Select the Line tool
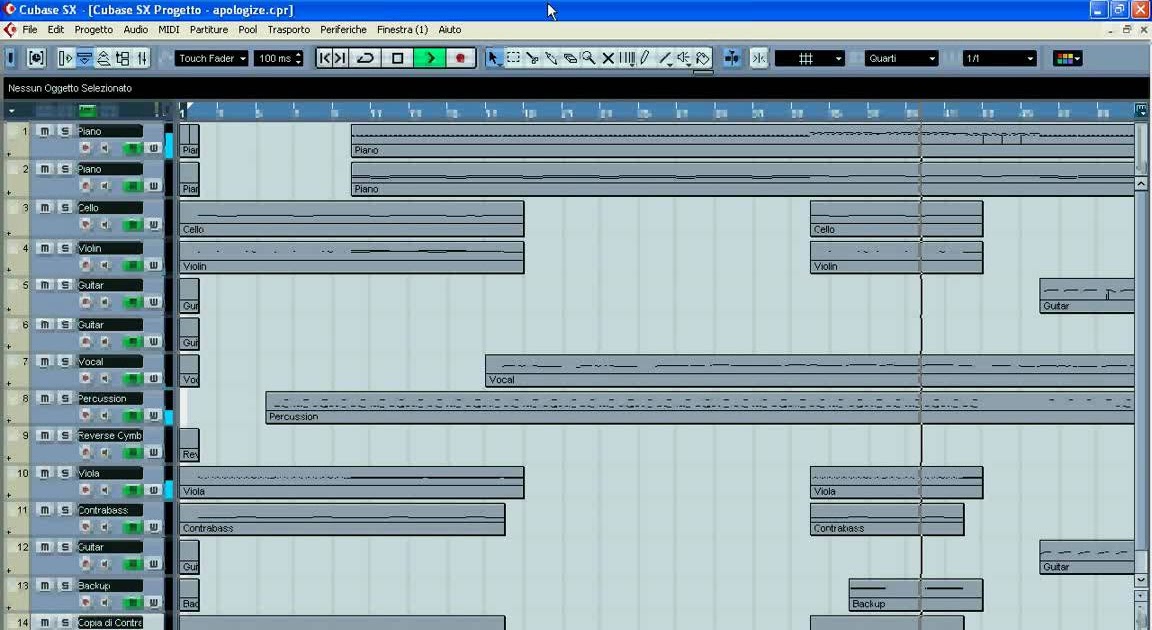1152x630 pixels. (665, 58)
